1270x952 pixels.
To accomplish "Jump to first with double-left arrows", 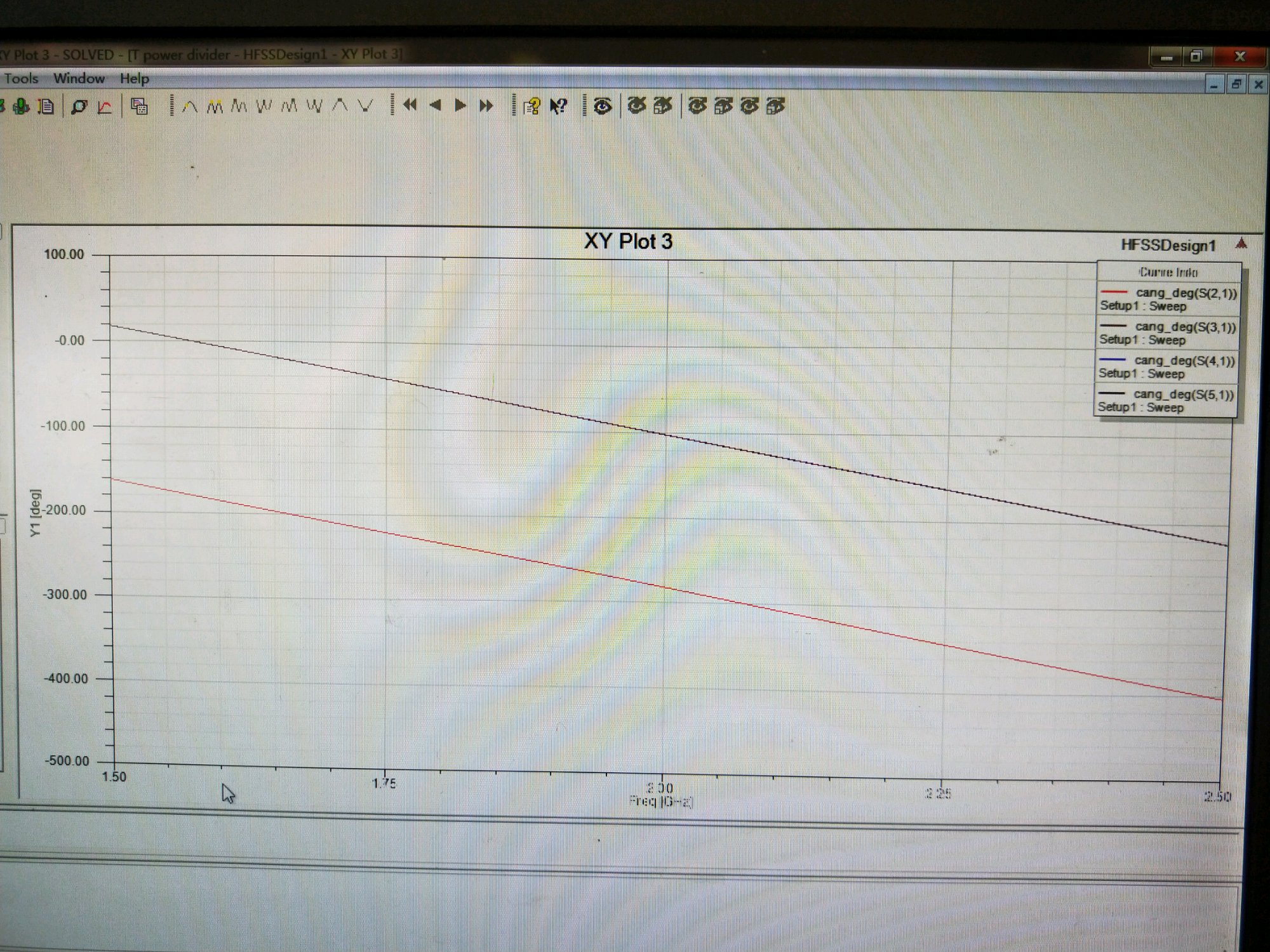I will click(410, 105).
